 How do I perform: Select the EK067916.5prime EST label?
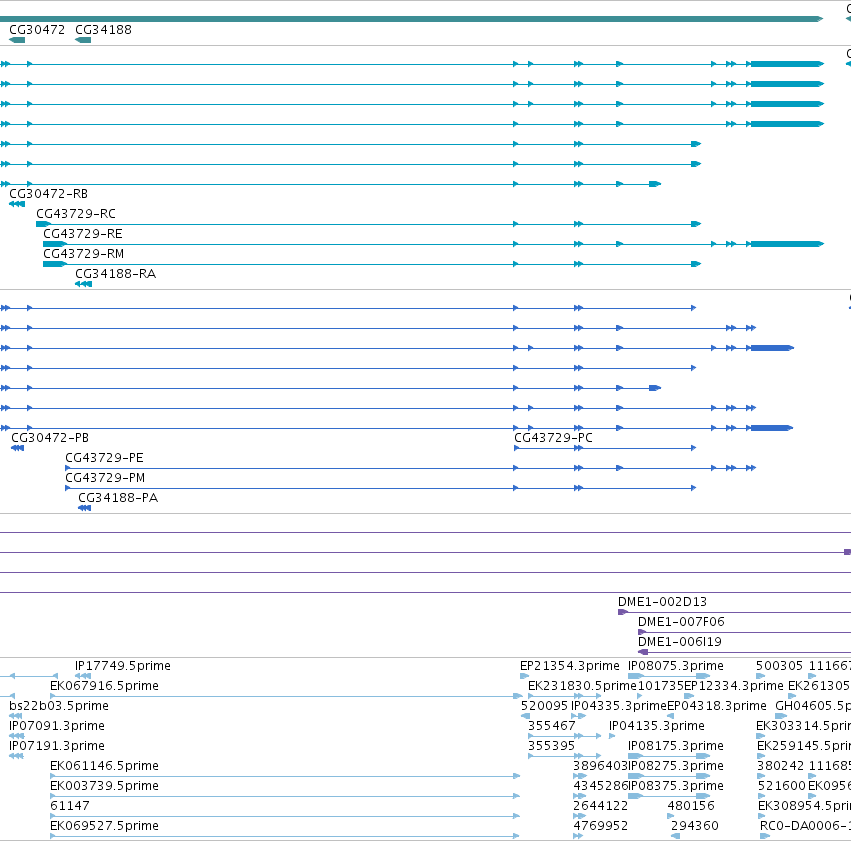pyautogui.click(x=104, y=686)
